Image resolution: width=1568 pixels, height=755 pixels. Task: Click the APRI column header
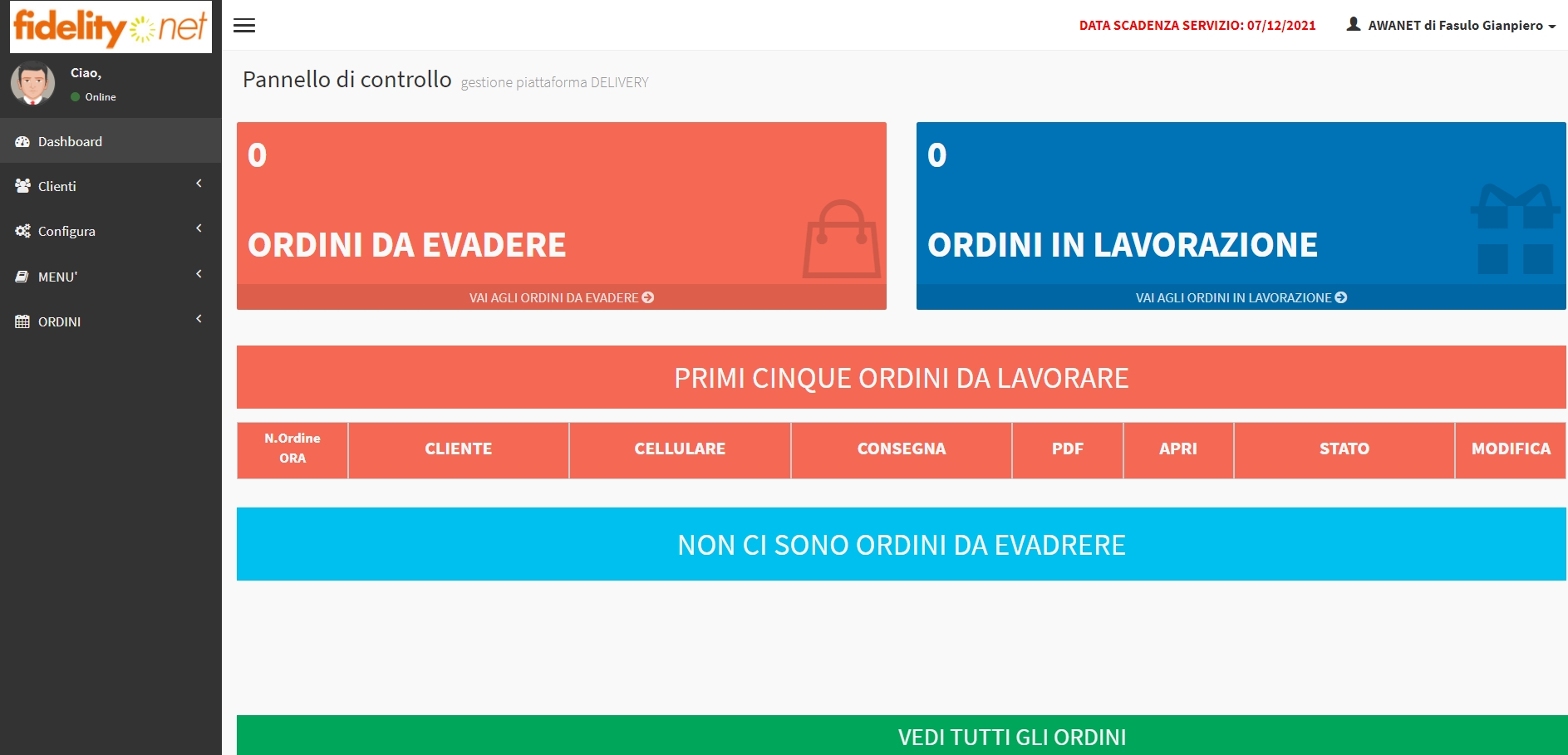(1178, 449)
